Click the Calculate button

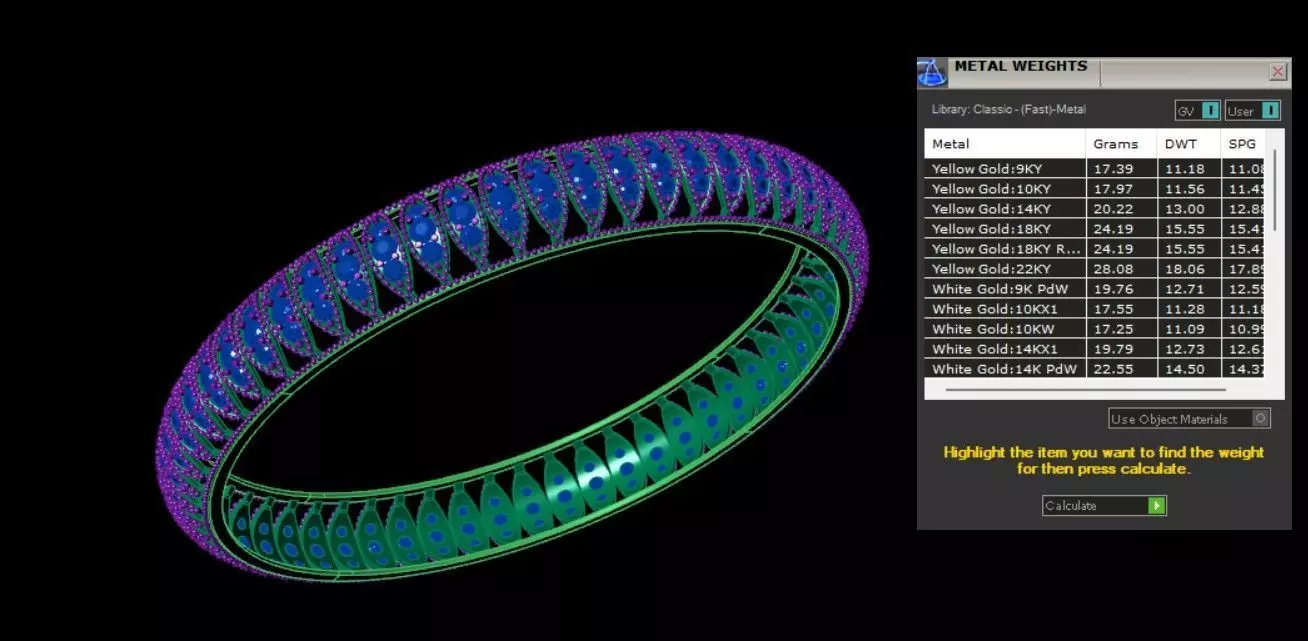[x=1104, y=506]
